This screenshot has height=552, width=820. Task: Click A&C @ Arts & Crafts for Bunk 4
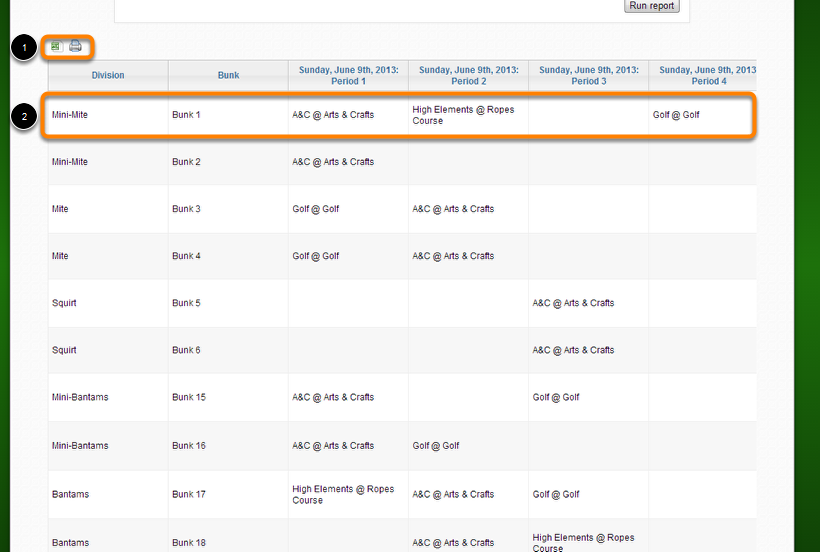(453, 256)
